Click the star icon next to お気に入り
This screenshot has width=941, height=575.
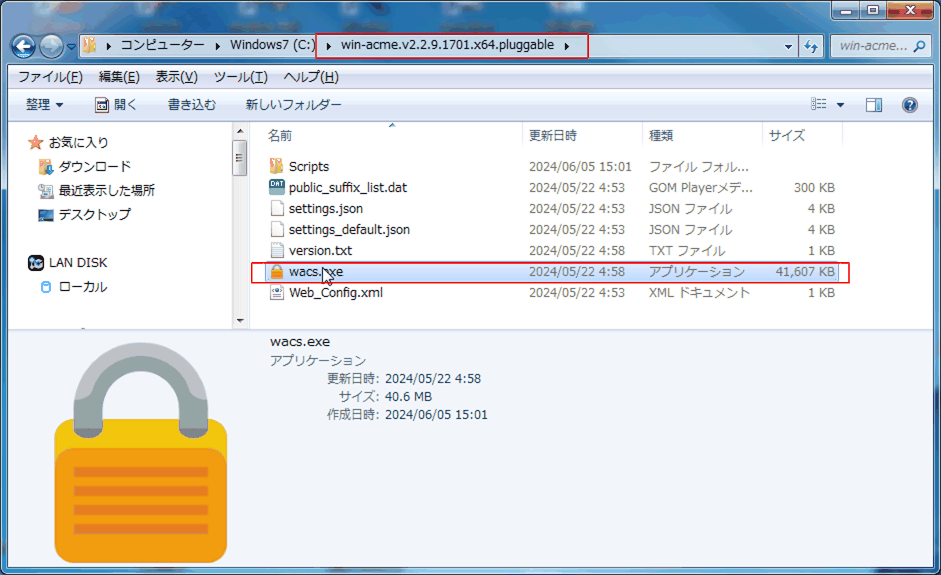[x=35, y=142]
